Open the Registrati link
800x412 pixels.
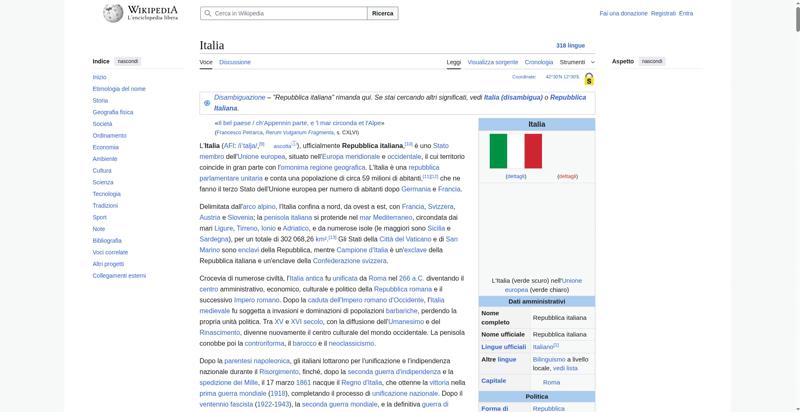pyautogui.click(x=663, y=13)
